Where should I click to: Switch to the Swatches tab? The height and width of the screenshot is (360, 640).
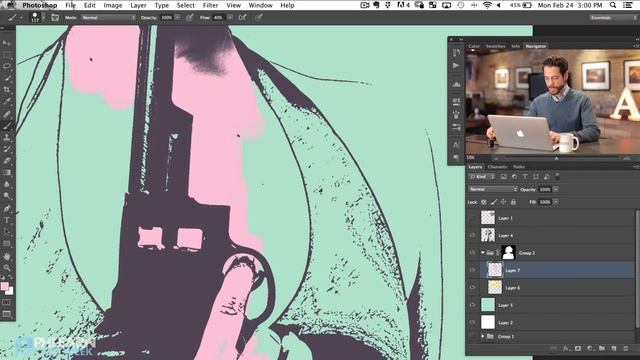coord(496,46)
